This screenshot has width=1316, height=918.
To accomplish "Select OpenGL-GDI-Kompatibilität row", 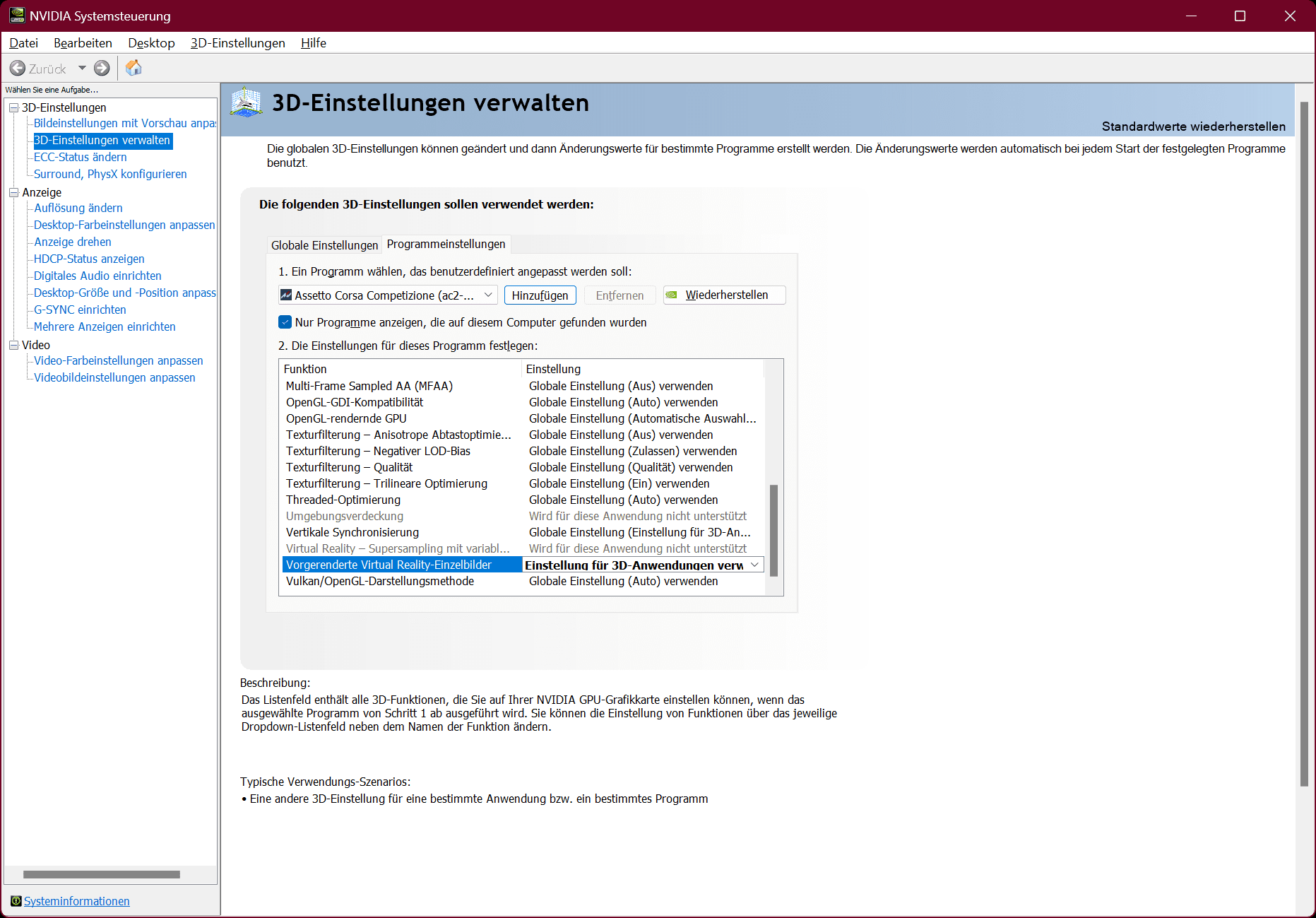I will [523, 402].
